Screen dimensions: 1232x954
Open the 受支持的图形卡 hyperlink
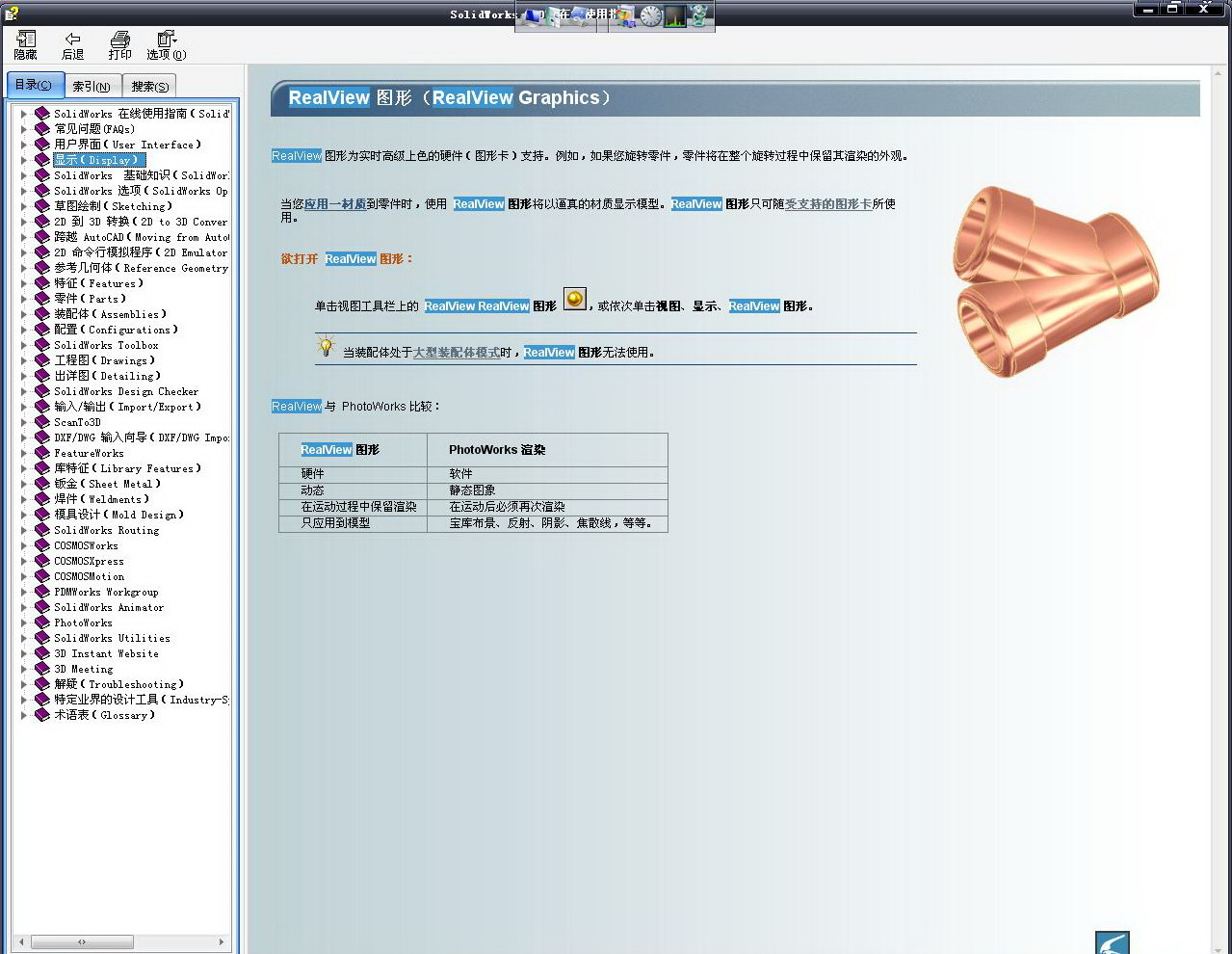click(828, 204)
